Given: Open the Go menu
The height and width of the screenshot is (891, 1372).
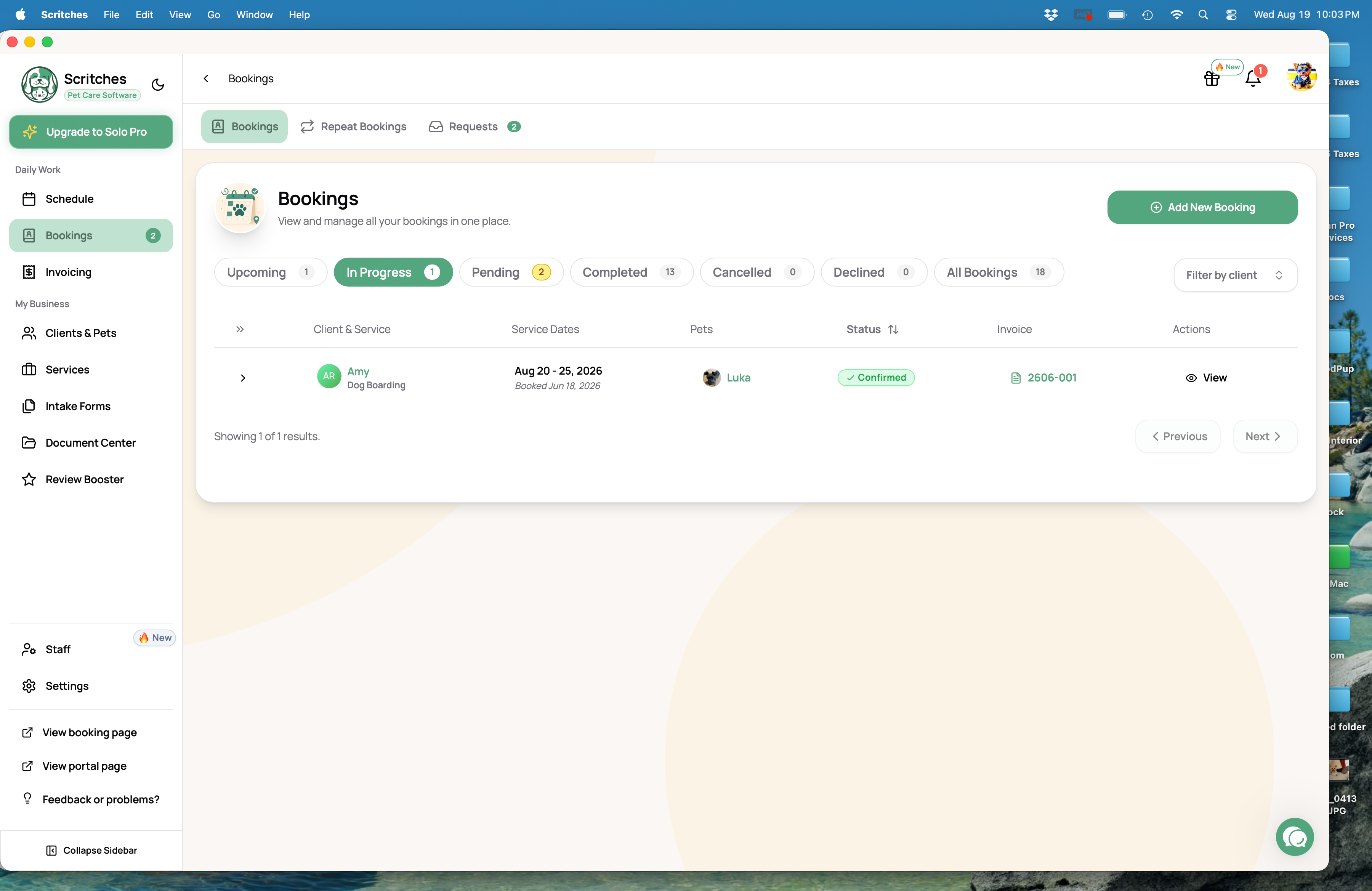Looking at the screenshot, I should pos(213,14).
